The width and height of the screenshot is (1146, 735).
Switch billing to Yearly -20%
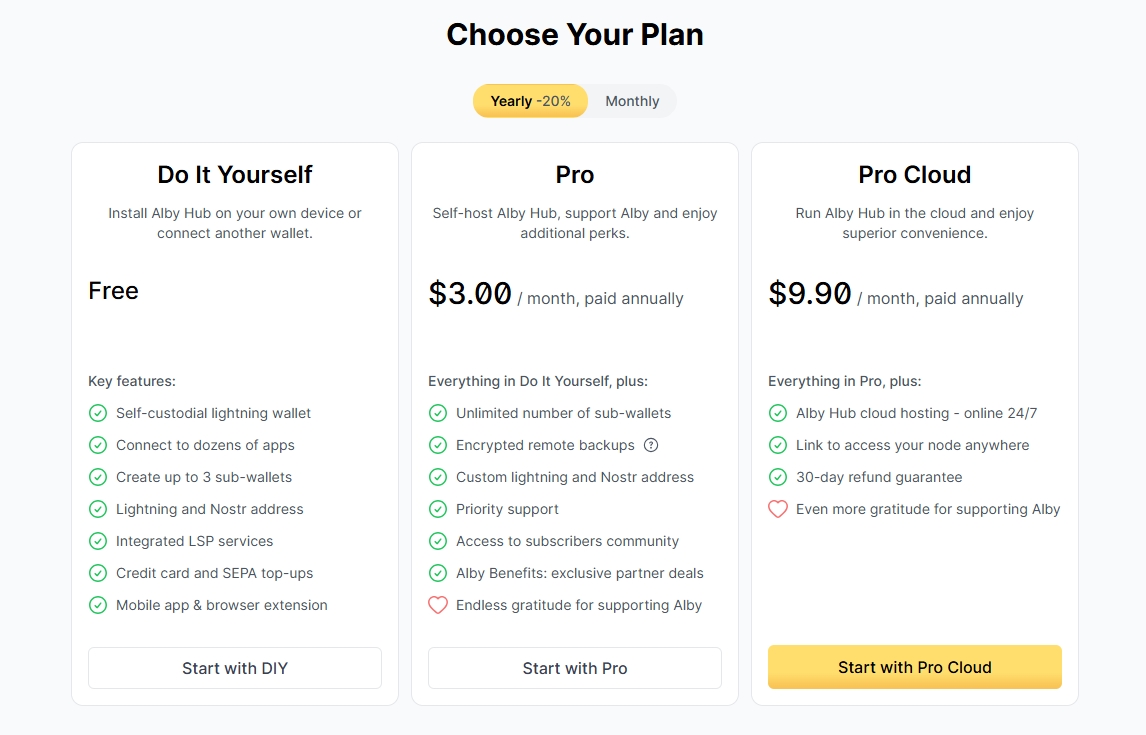click(x=530, y=101)
